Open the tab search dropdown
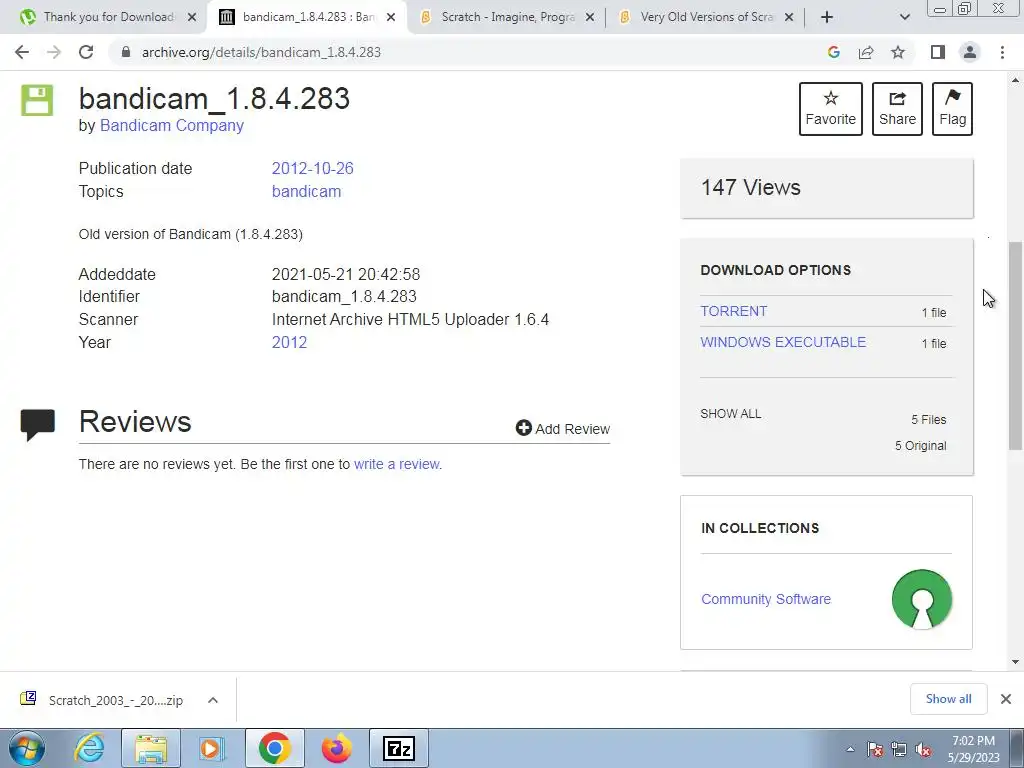The height and width of the screenshot is (768, 1024). pyautogui.click(x=904, y=17)
